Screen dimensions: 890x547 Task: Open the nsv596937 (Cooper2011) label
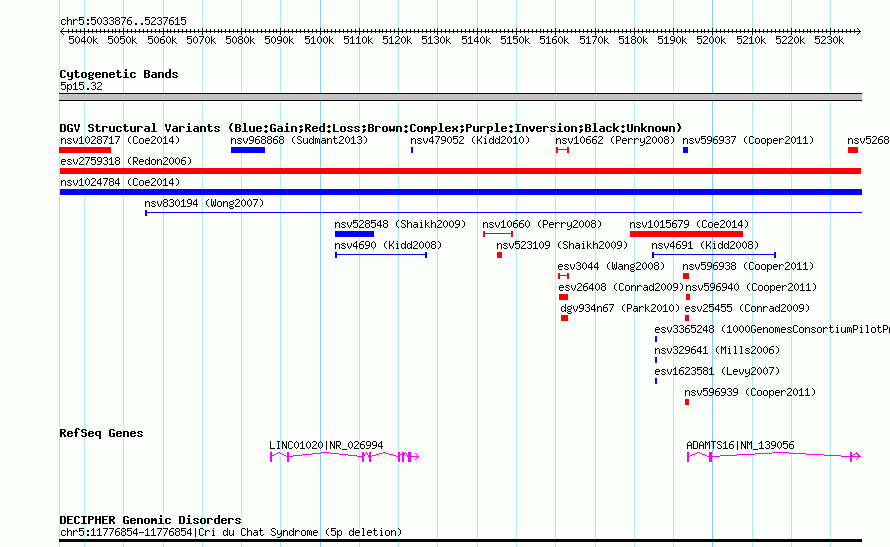tap(748, 140)
